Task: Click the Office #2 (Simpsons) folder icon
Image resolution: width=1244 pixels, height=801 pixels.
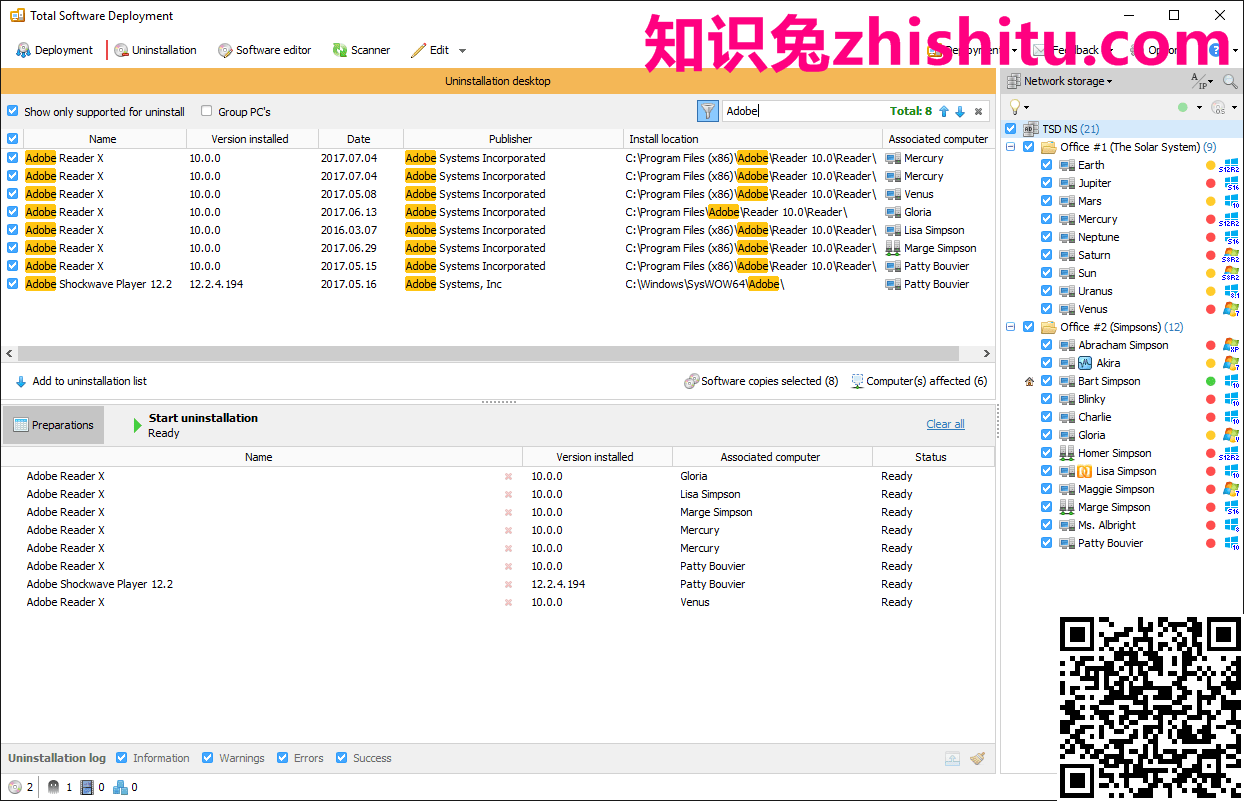Action: coord(1049,327)
